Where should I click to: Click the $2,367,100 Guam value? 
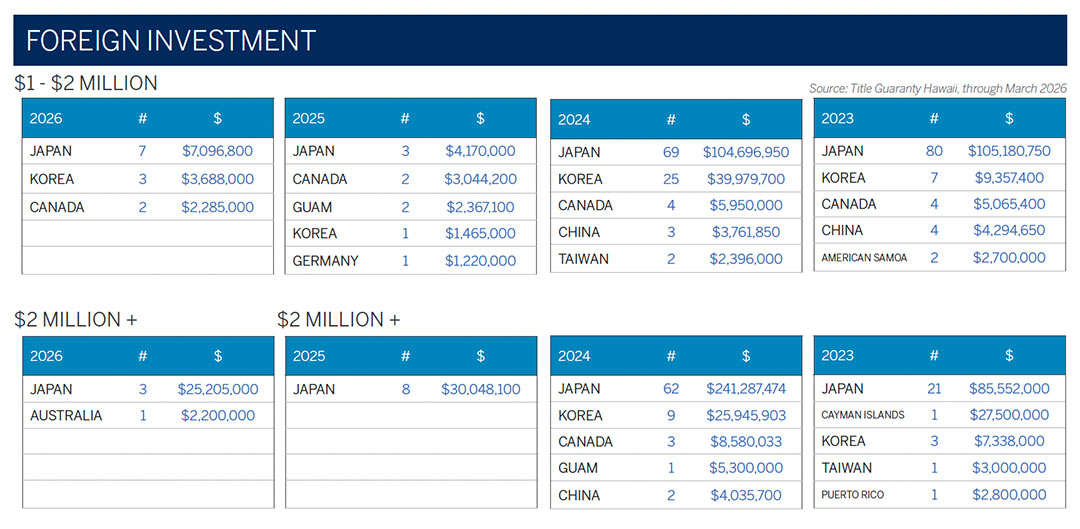click(x=481, y=207)
